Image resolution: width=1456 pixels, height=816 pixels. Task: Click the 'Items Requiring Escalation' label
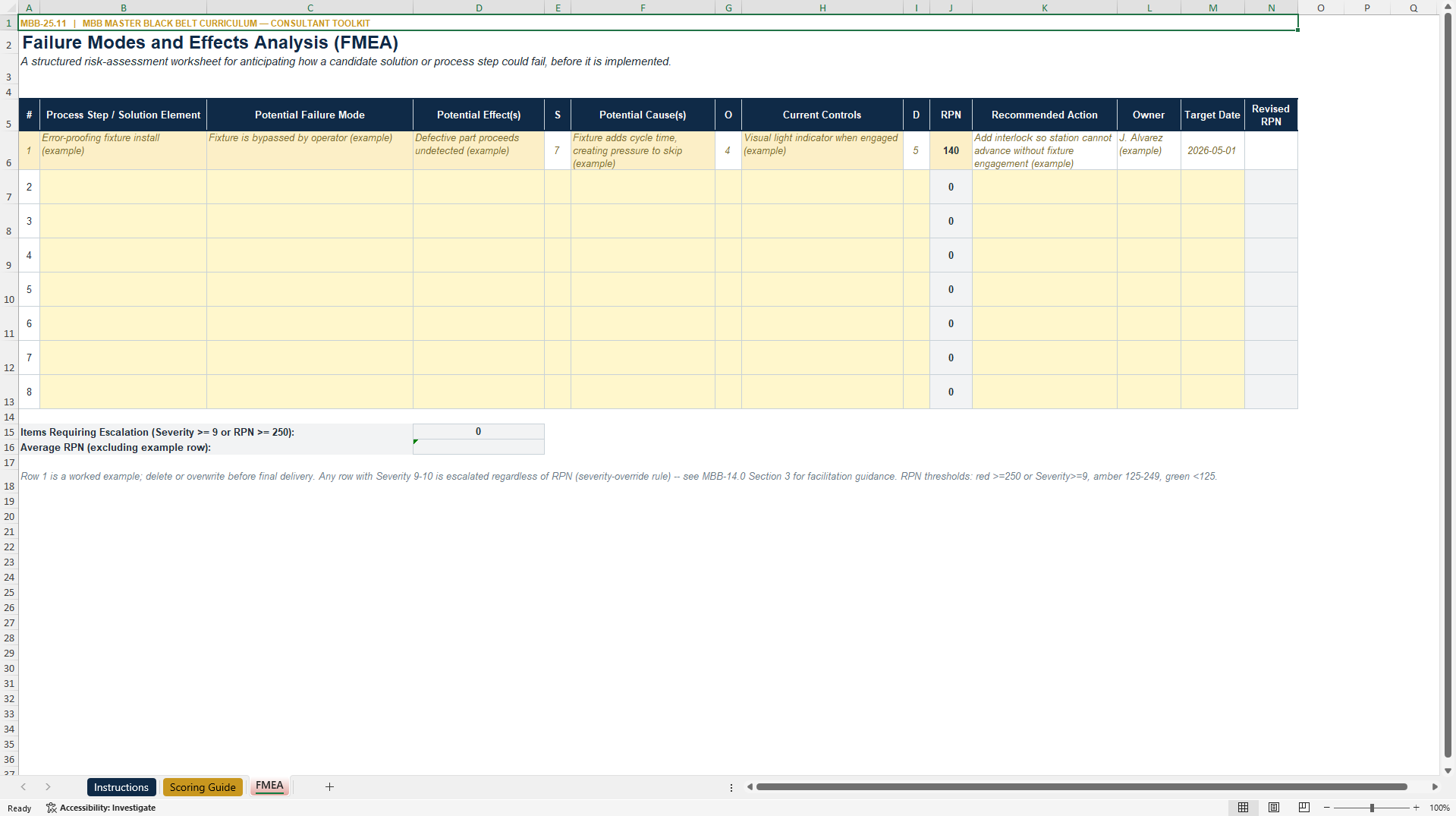point(157,432)
